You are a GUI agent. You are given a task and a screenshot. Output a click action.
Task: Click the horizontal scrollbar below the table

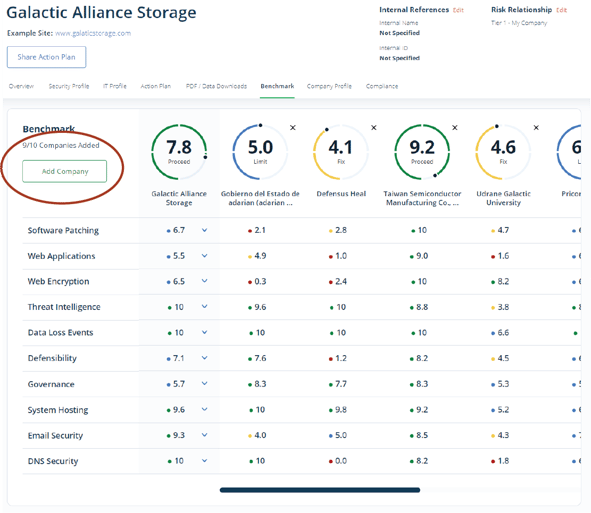point(320,490)
